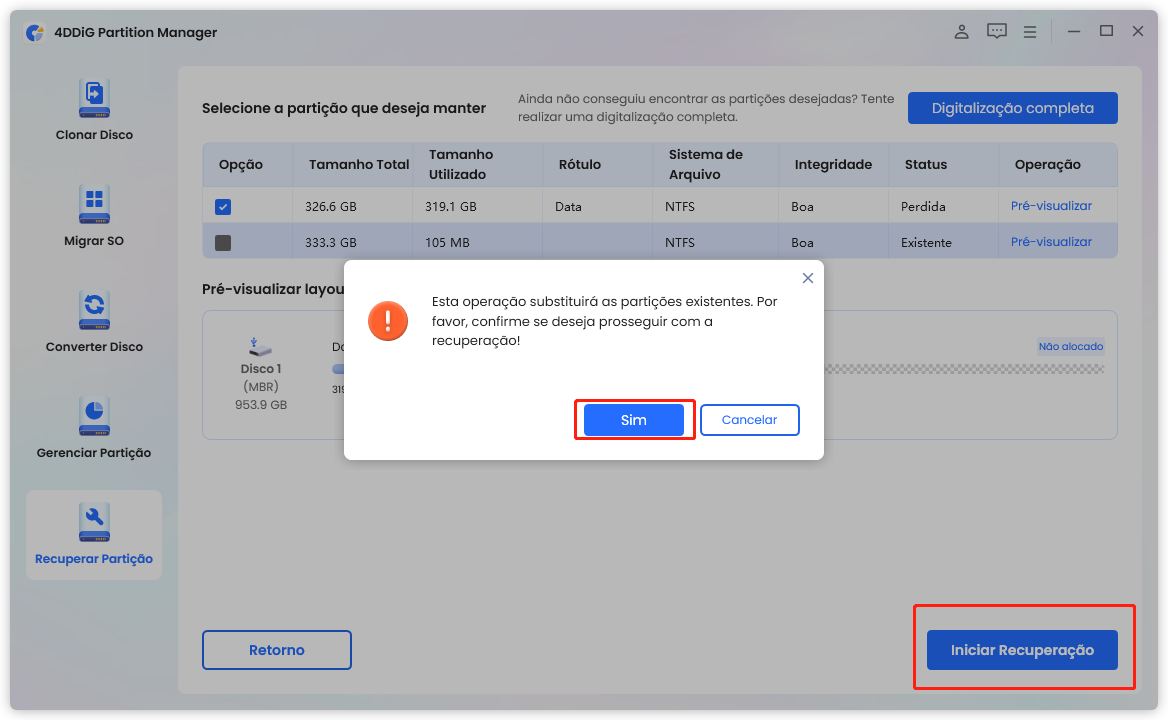The width and height of the screenshot is (1168, 720).
Task: Open the user account icon
Action: (961, 32)
